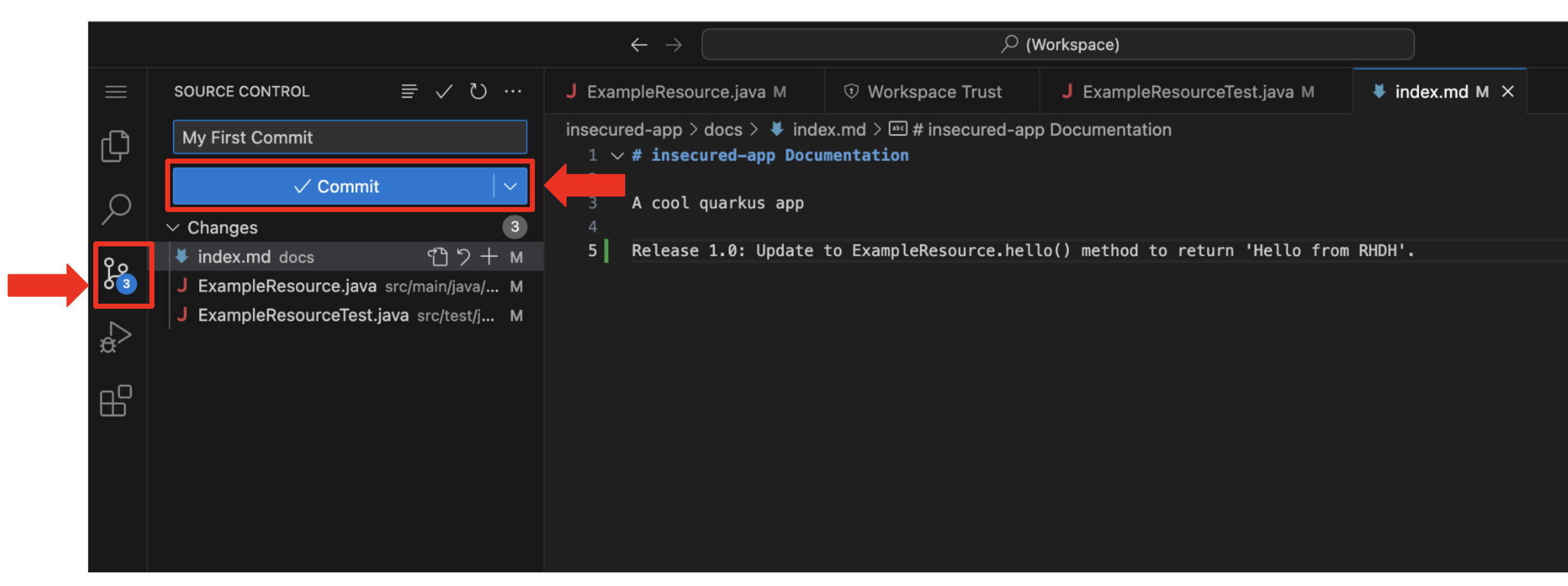
Task: Click the Changes count badge 3
Action: [x=514, y=227]
